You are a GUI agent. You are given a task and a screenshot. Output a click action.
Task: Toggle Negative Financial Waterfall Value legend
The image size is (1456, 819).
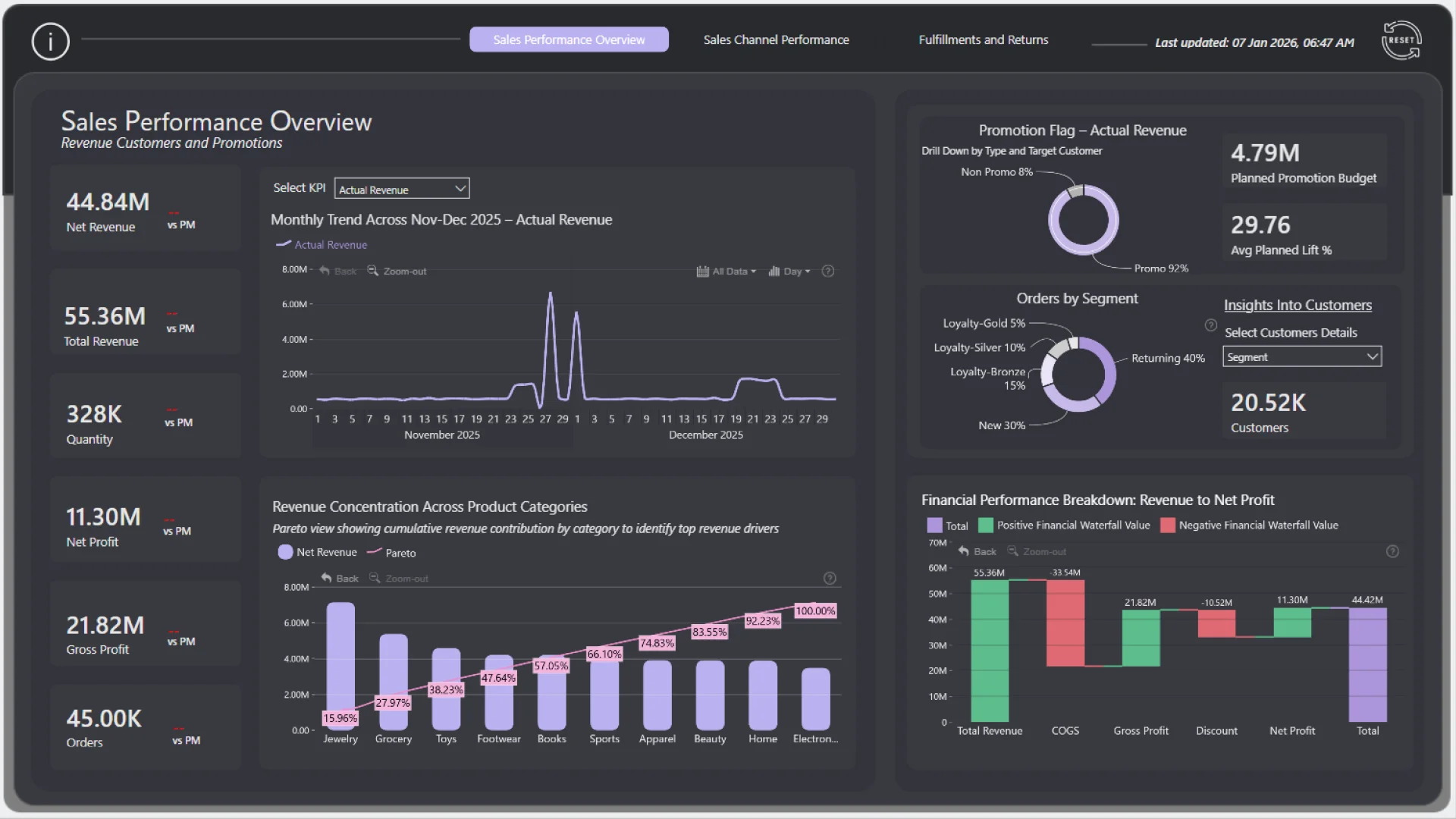click(1250, 525)
